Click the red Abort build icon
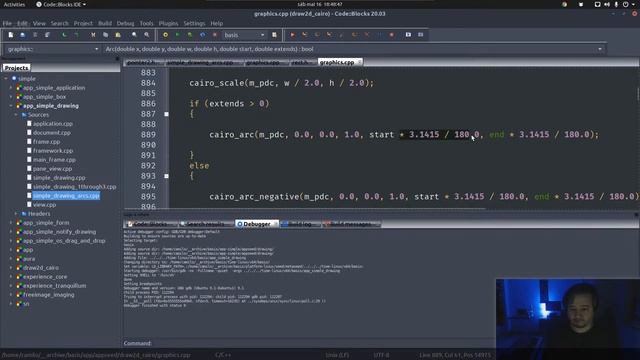Viewport: 640px width, 360px height. coord(215,35)
